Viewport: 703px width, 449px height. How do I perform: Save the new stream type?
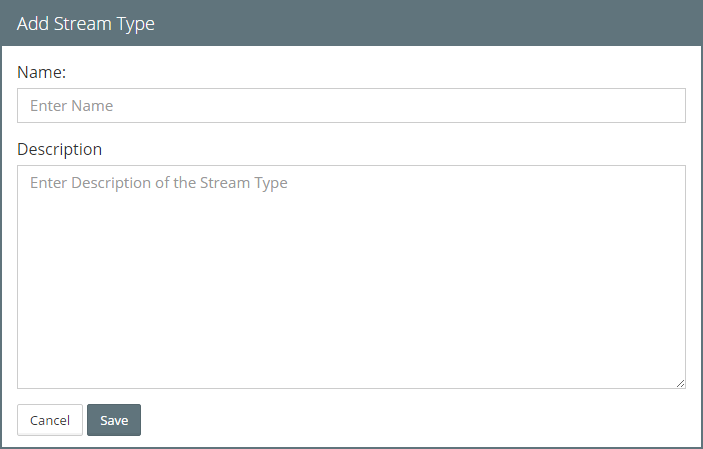pyautogui.click(x=114, y=420)
